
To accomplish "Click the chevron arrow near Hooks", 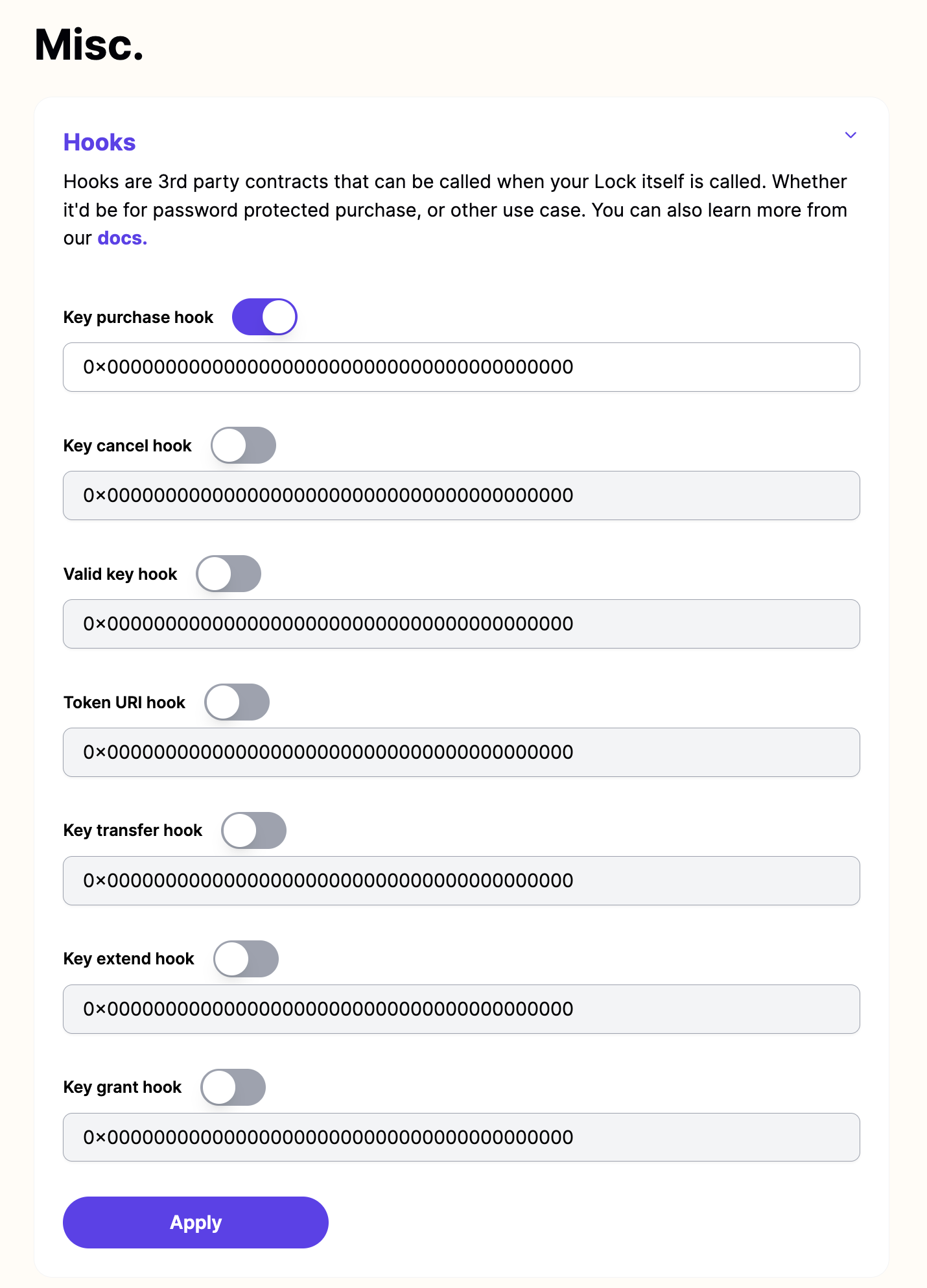I will coord(851,135).
